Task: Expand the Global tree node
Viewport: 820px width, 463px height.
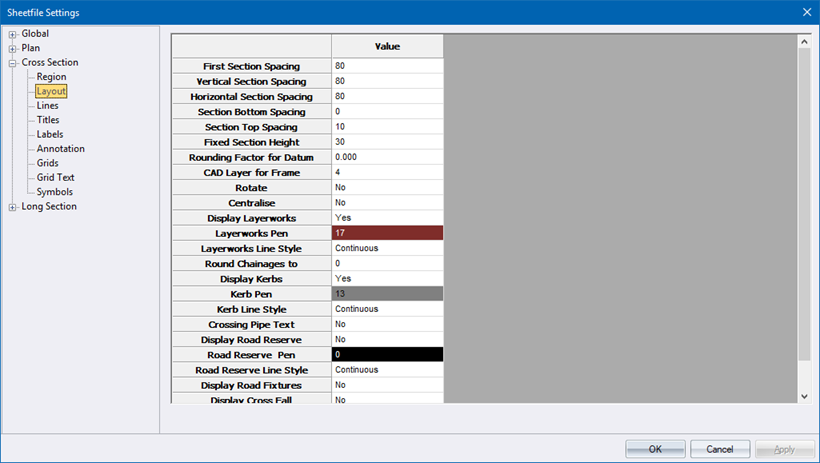Action: click(x=13, y=34)
